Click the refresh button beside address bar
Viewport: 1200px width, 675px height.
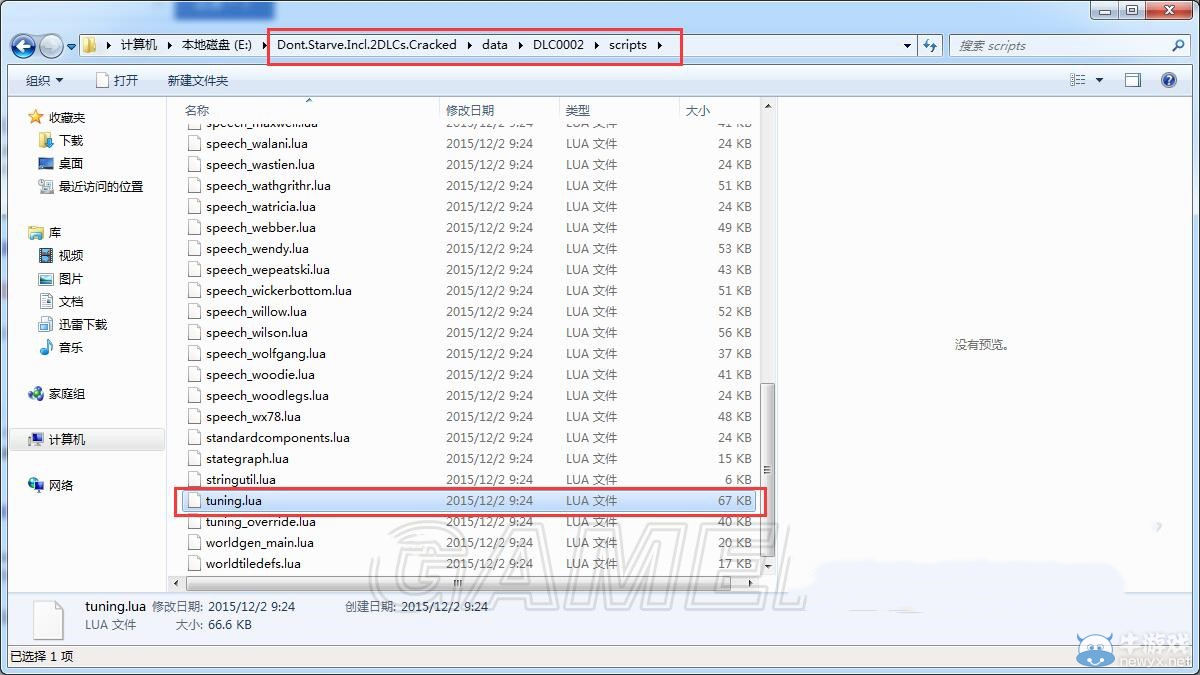click(931, 46)
